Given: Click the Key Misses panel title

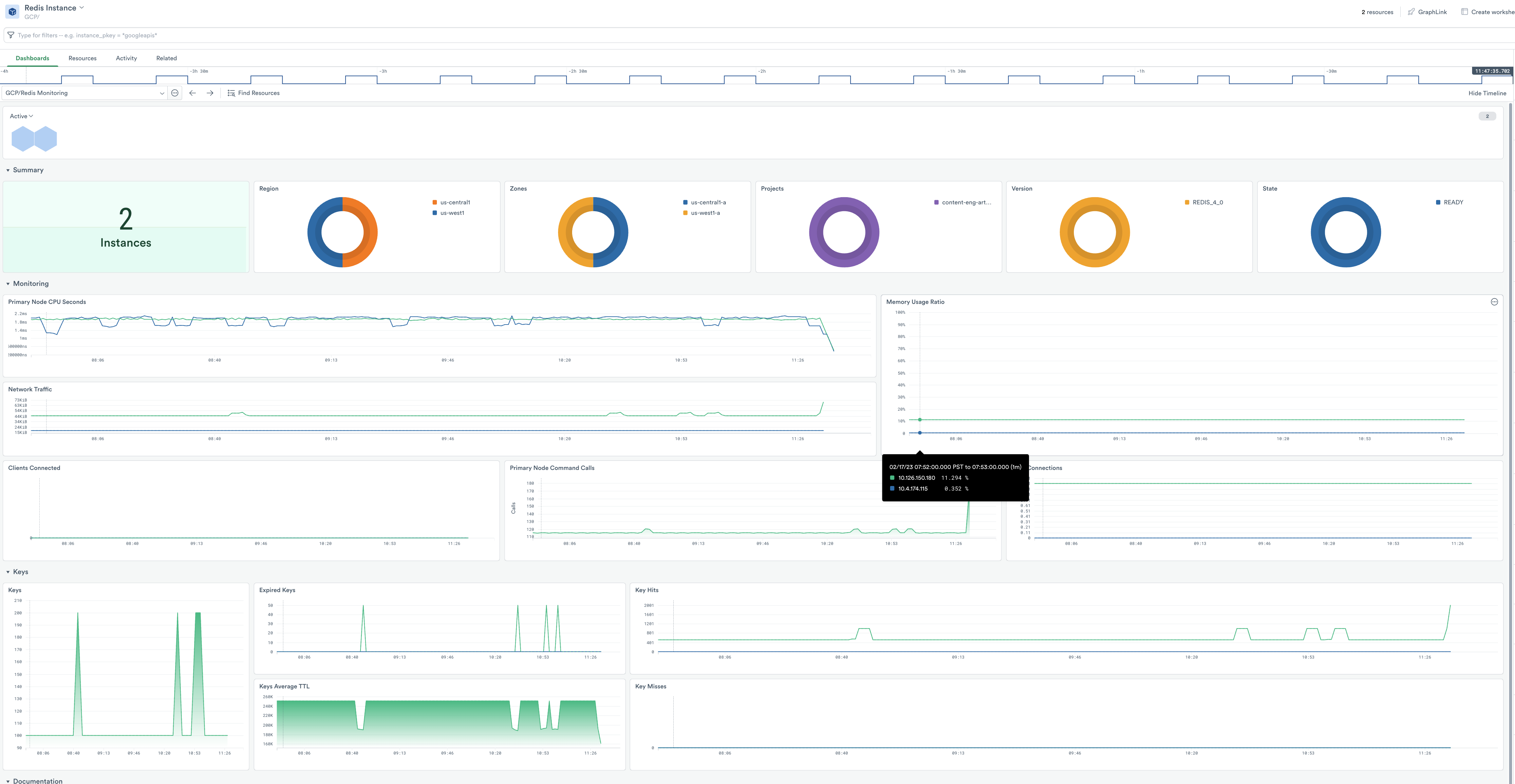Looking at the screenshot, I should click(650, 686).
